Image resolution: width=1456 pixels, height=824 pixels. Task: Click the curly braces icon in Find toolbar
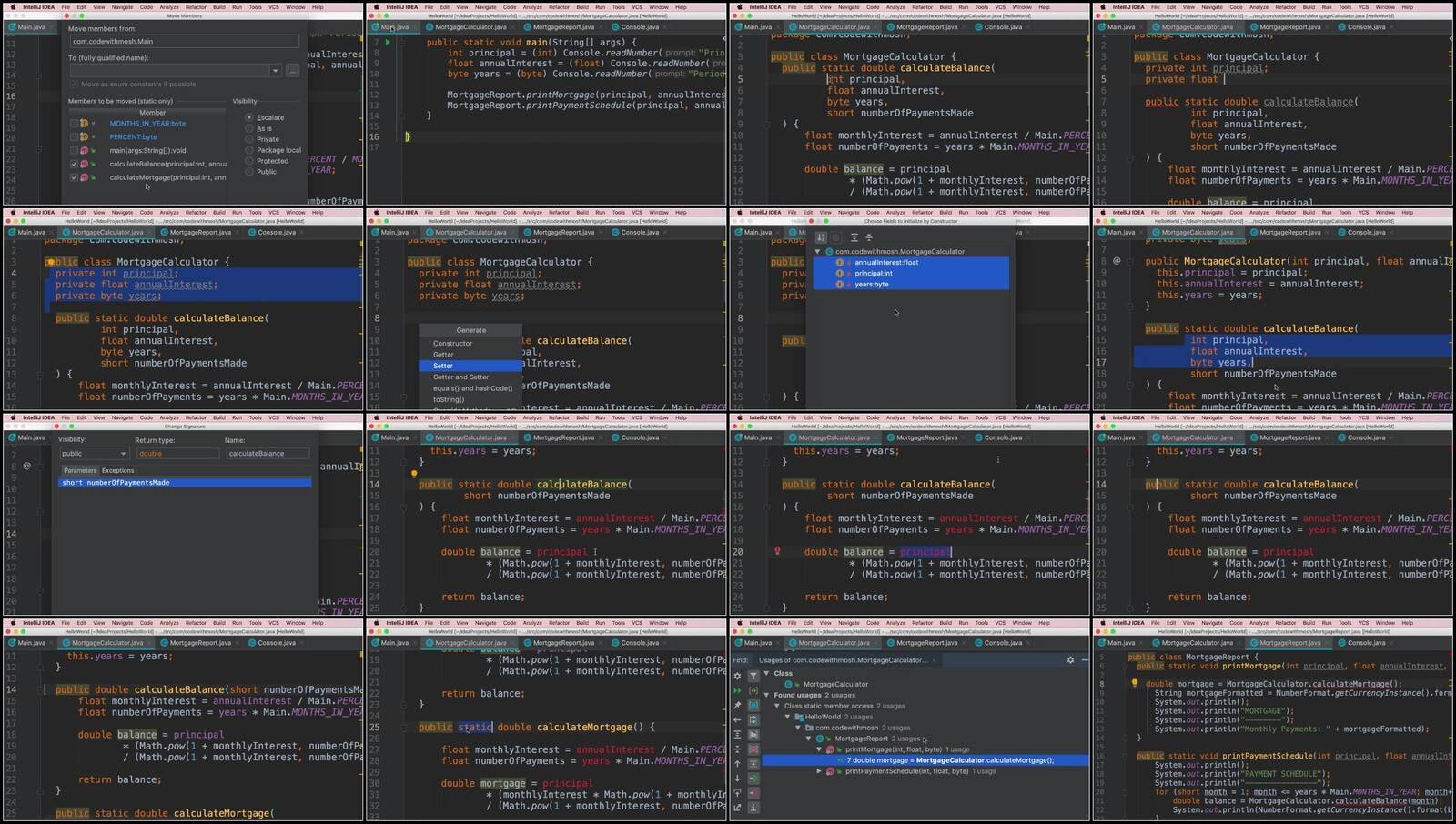pyautogui.click(x=753, y=691)
